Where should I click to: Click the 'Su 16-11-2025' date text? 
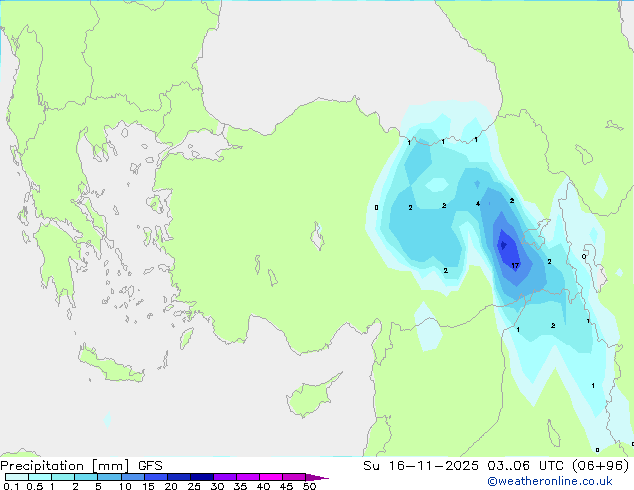click(x=421, y=466)
